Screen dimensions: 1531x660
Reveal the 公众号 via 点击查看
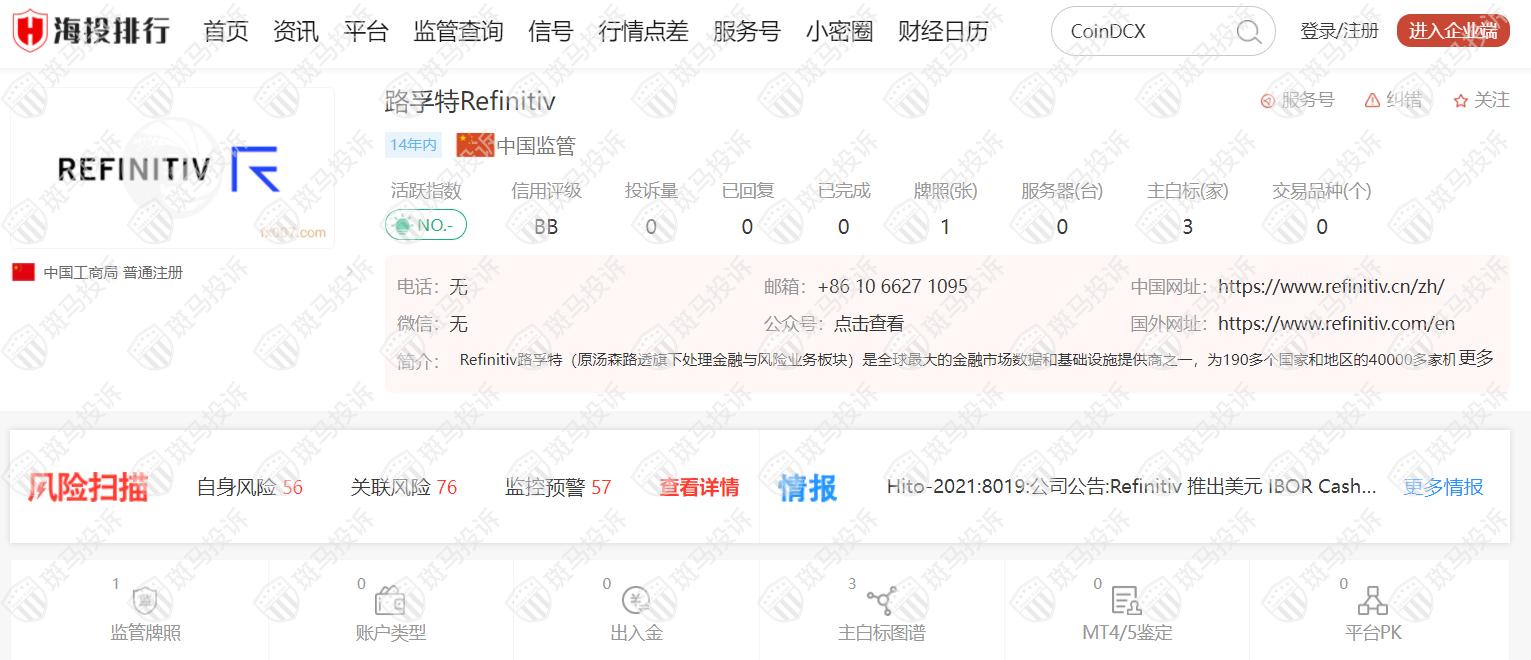coord(869,324)
